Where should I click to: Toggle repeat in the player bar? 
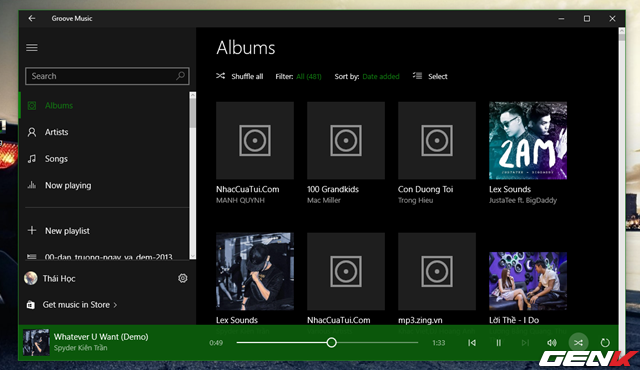click(605, 343)
